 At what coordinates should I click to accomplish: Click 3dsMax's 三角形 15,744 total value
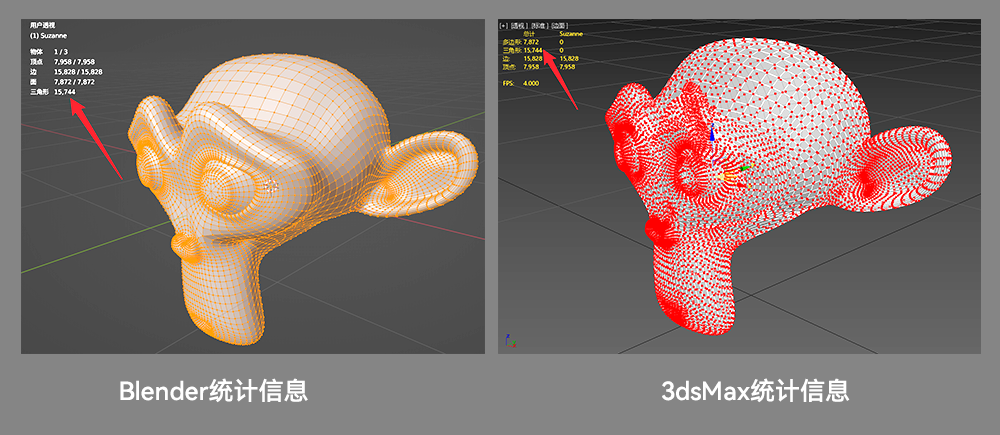(x=533, y=50)
